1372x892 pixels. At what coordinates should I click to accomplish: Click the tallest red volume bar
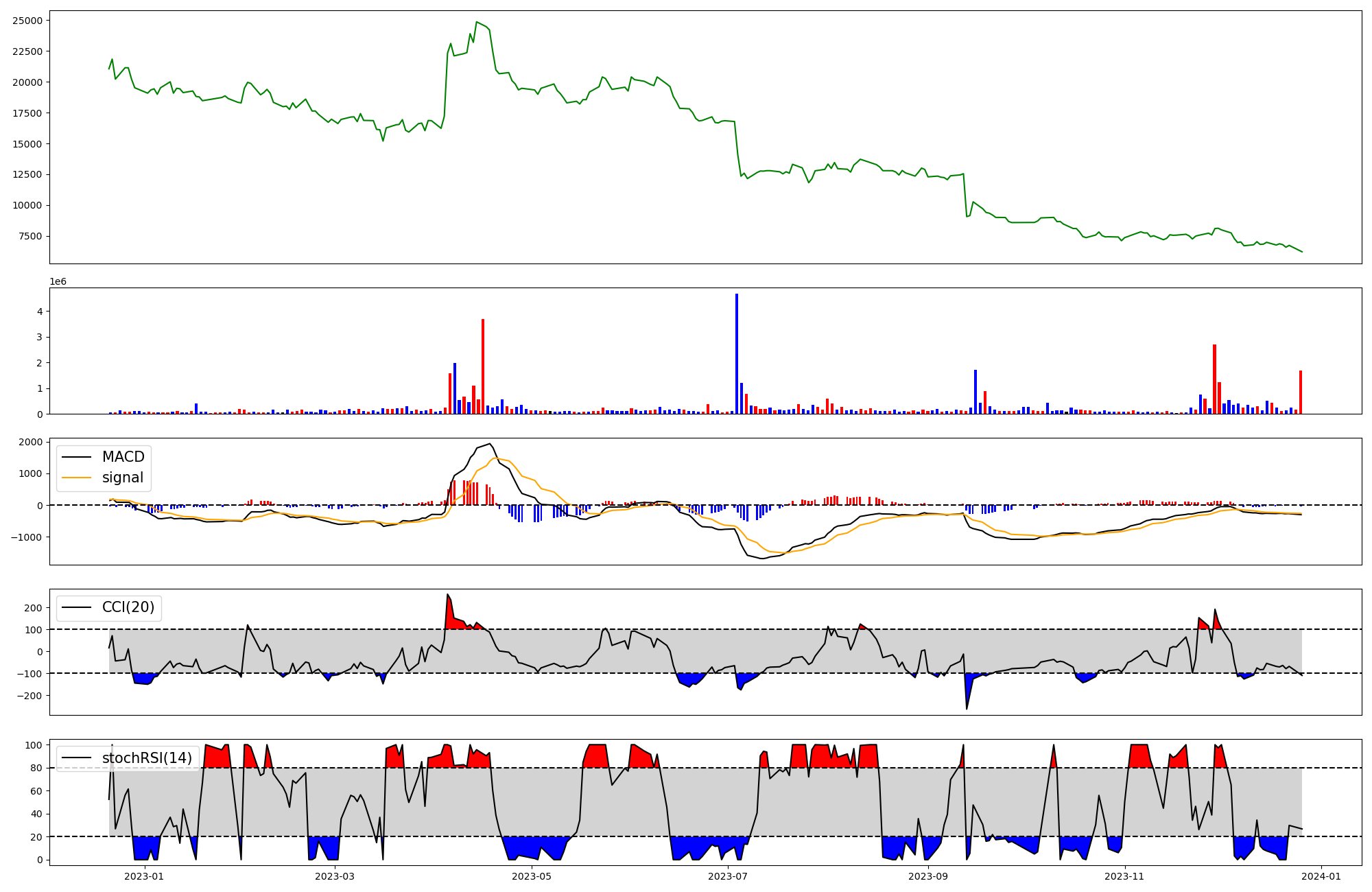click(483, 366)
